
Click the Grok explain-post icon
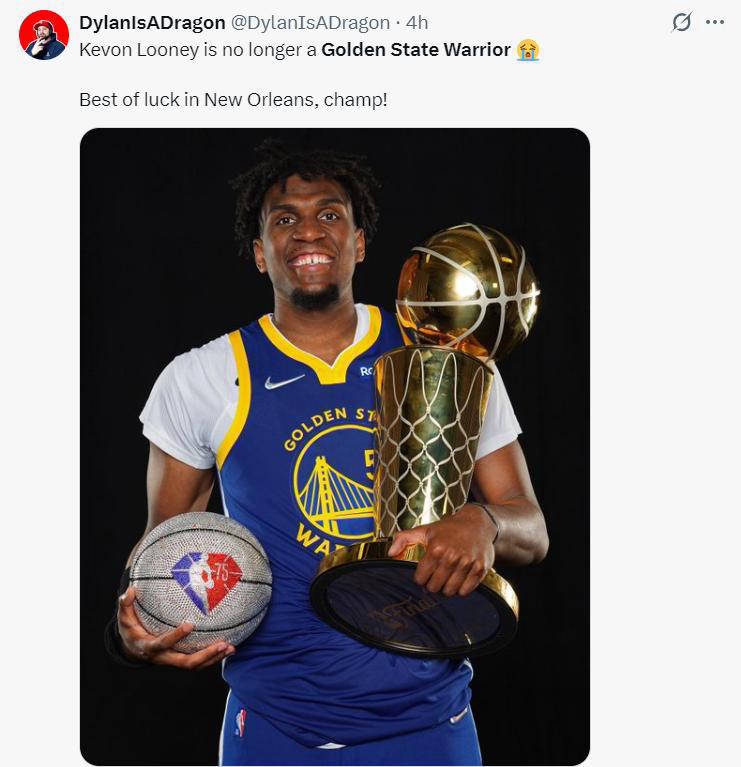pos(681,22)
